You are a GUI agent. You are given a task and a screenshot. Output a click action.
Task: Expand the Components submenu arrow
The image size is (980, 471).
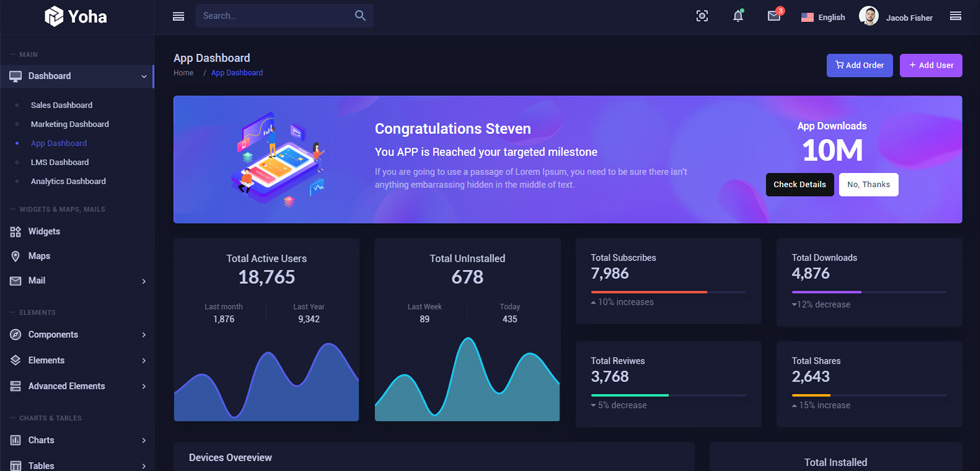[144, 335]
